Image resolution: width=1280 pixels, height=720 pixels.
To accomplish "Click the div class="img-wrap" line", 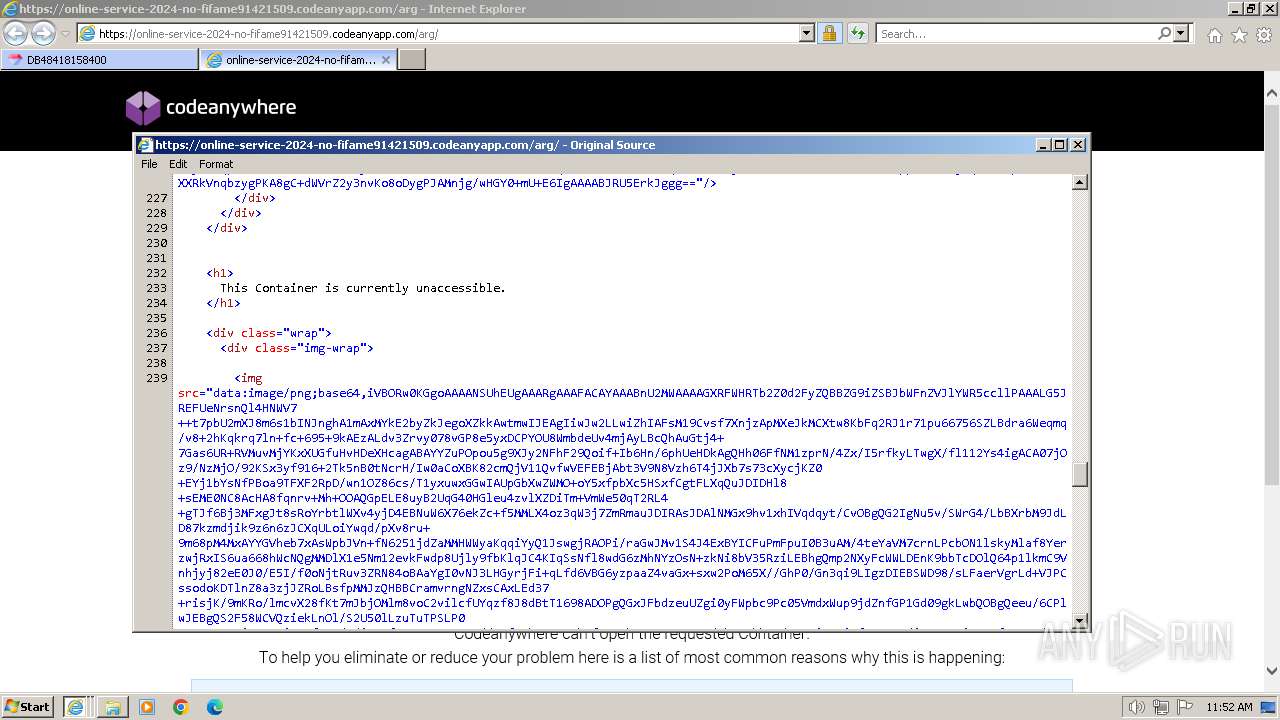I will (x=297, y=348).
